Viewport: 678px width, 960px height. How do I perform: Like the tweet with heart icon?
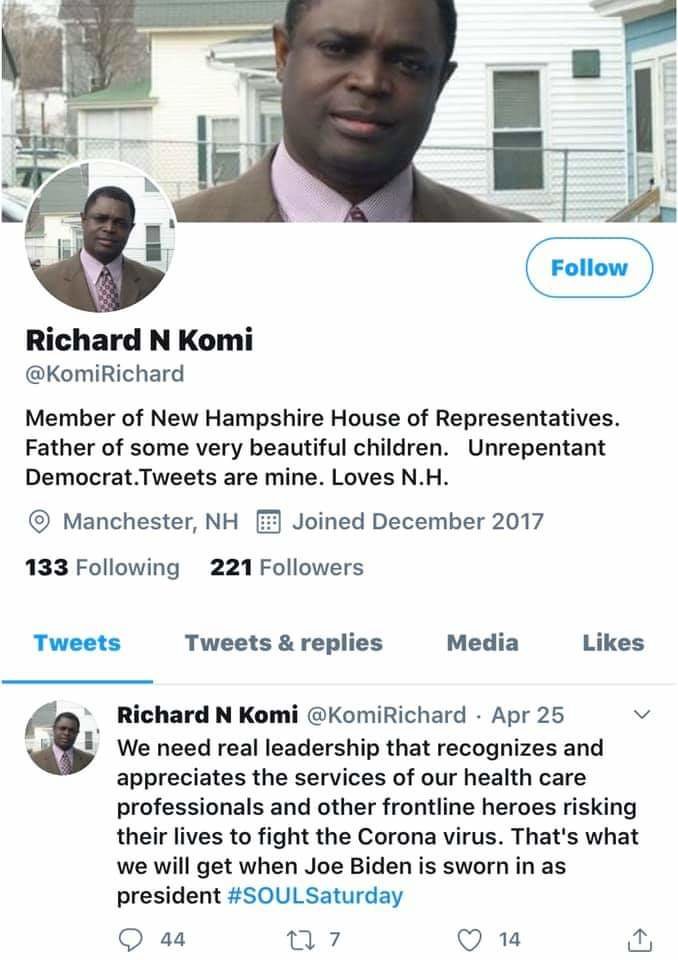468,940
